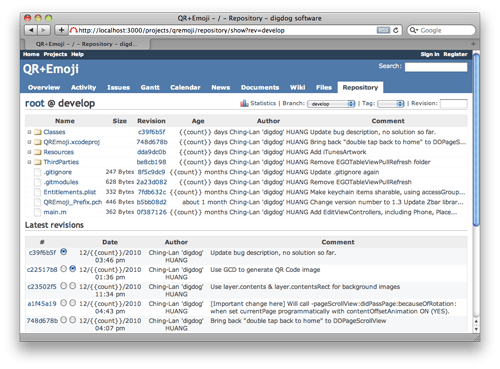Click the RSS badge in address bar

[x=383, y=30]
